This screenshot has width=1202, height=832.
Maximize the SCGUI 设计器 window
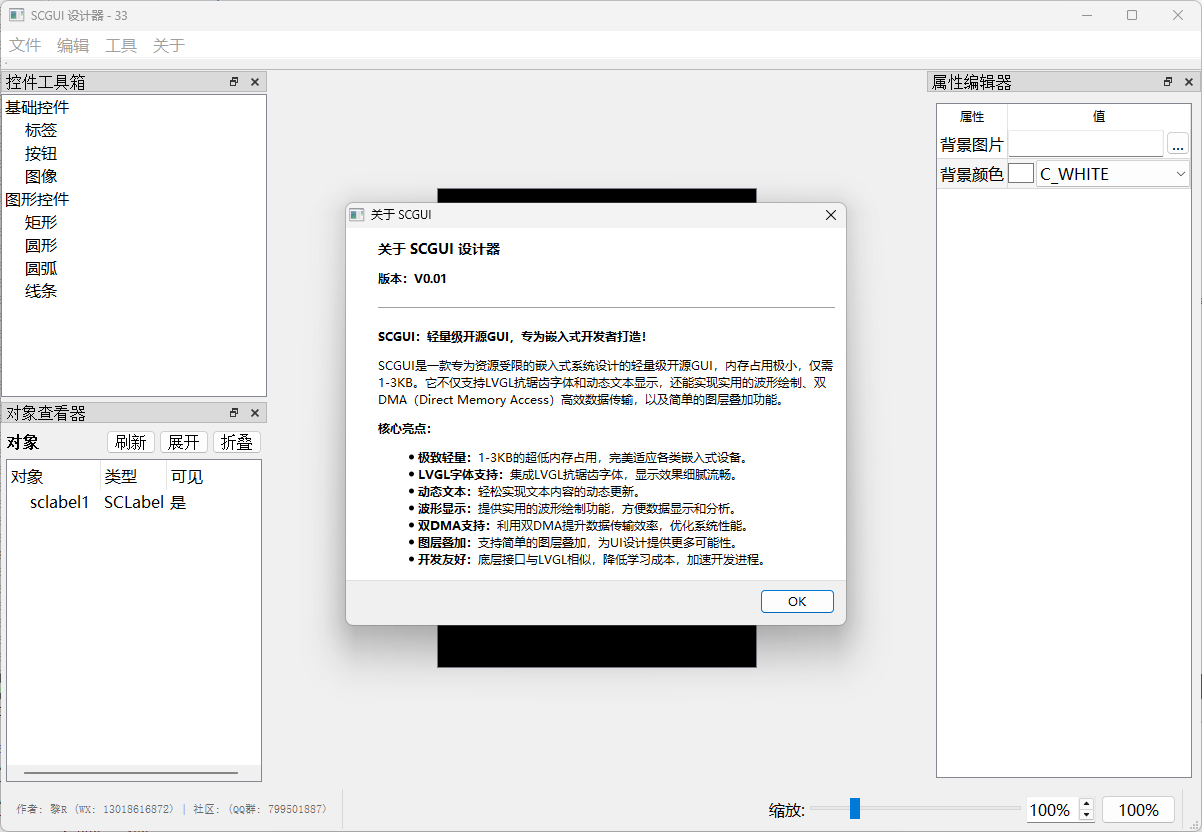click(x=1132, y=15)
